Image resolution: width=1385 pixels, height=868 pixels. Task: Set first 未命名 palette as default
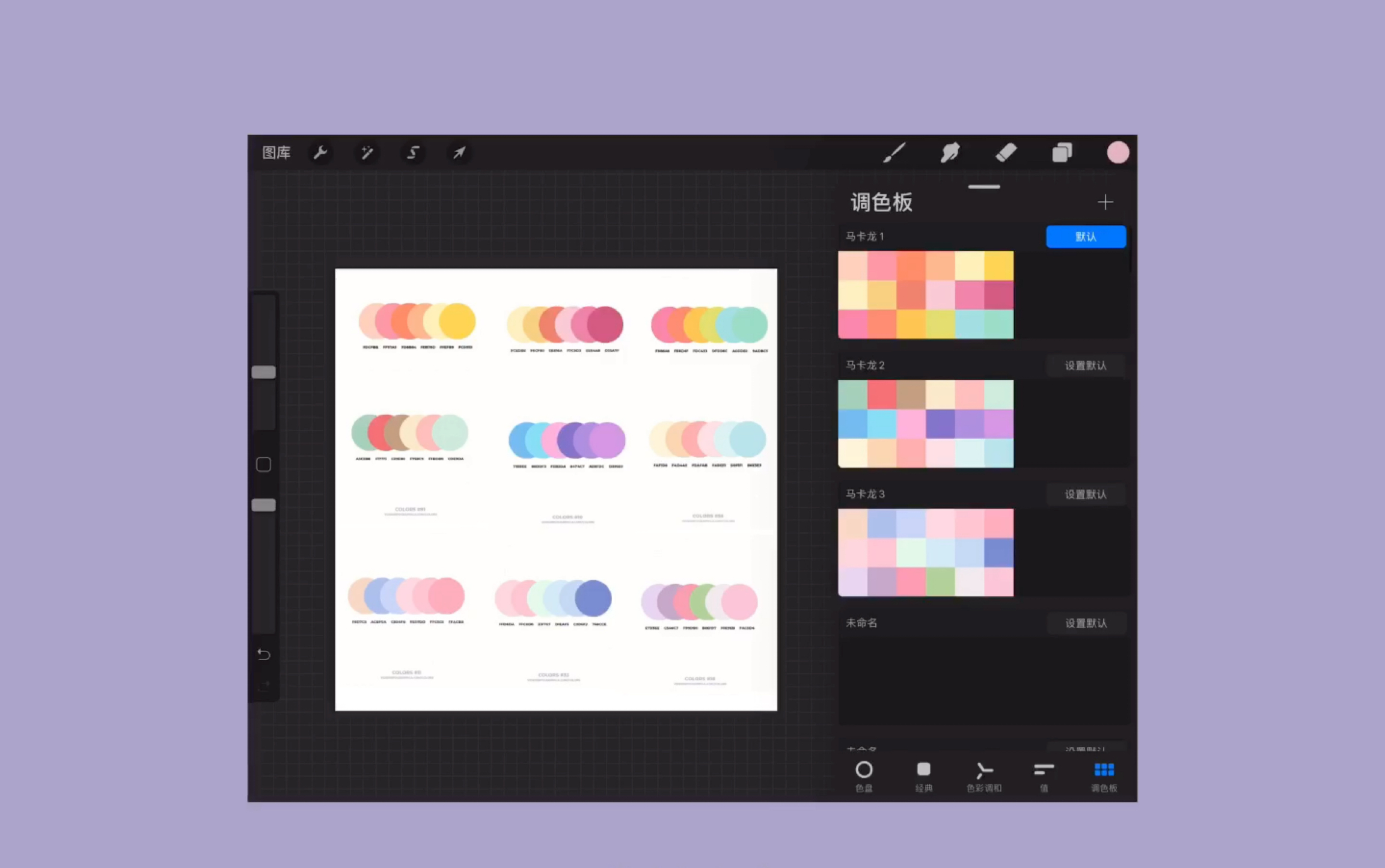[1086, 623]
